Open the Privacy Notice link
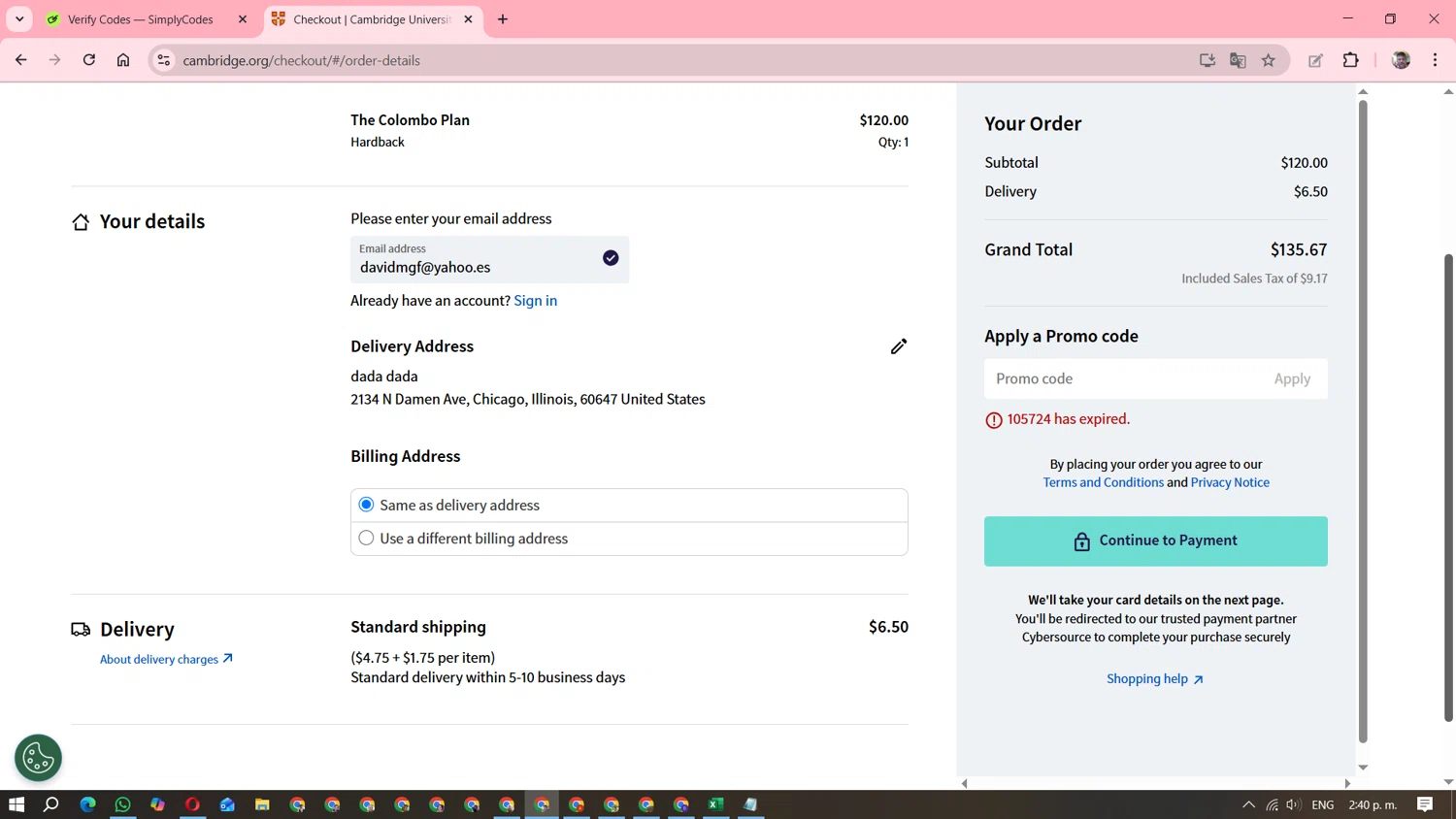 coord(1230,482)
